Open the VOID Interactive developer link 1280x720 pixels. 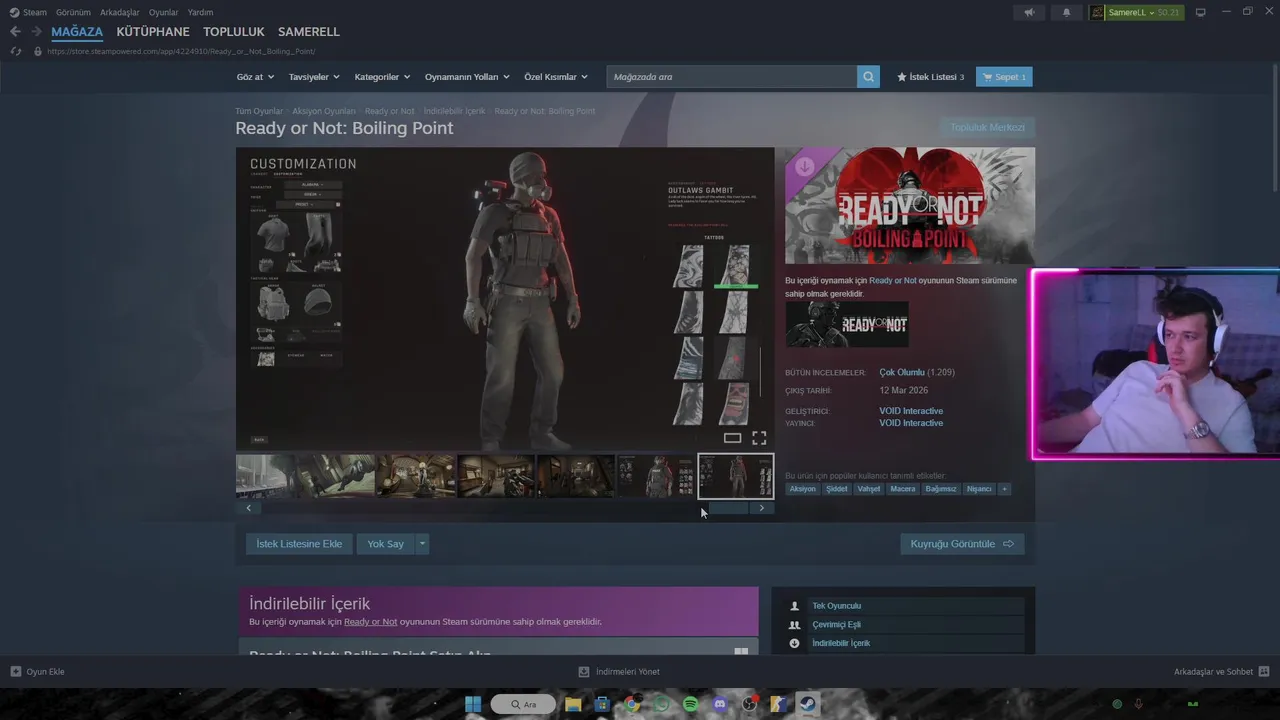click(911, 411)
